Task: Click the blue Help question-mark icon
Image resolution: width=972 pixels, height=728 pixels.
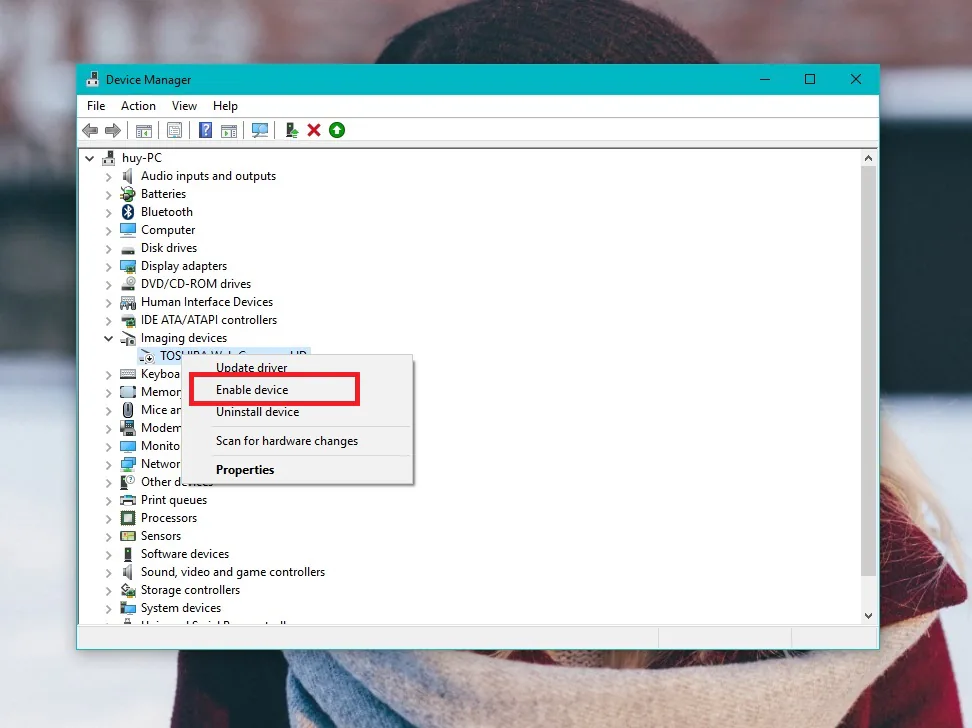Action: tap(205, 130)
